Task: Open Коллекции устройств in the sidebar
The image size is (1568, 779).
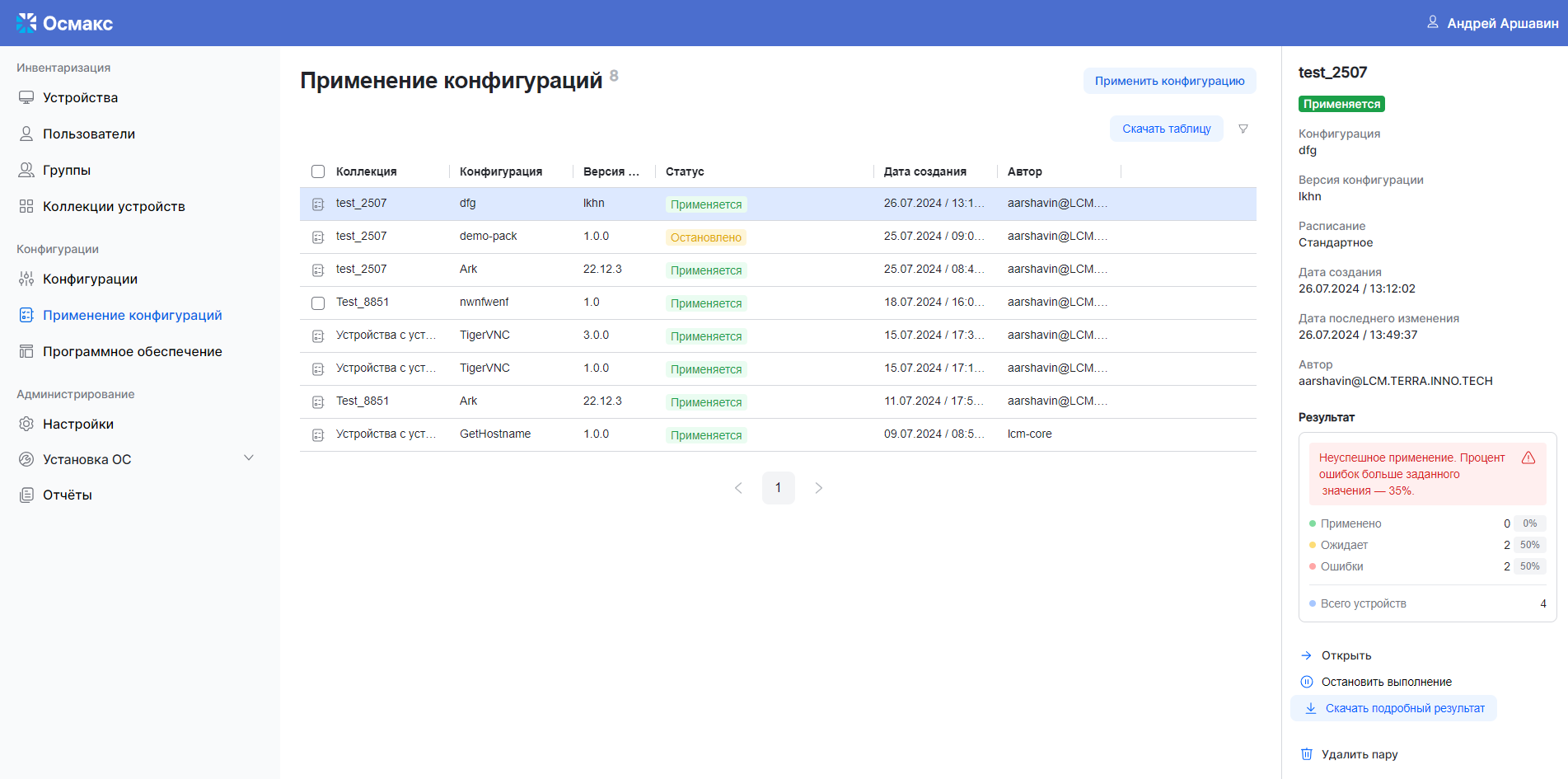Action: [114, 206]
